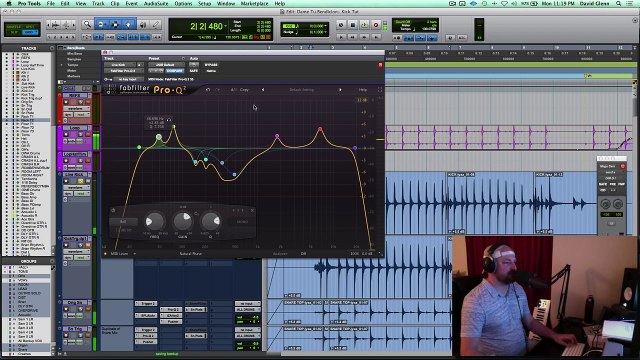Click the Rewind transport button
Viewport: 640px width, 360px height.
pyautogui.click(x=353, y=37)
